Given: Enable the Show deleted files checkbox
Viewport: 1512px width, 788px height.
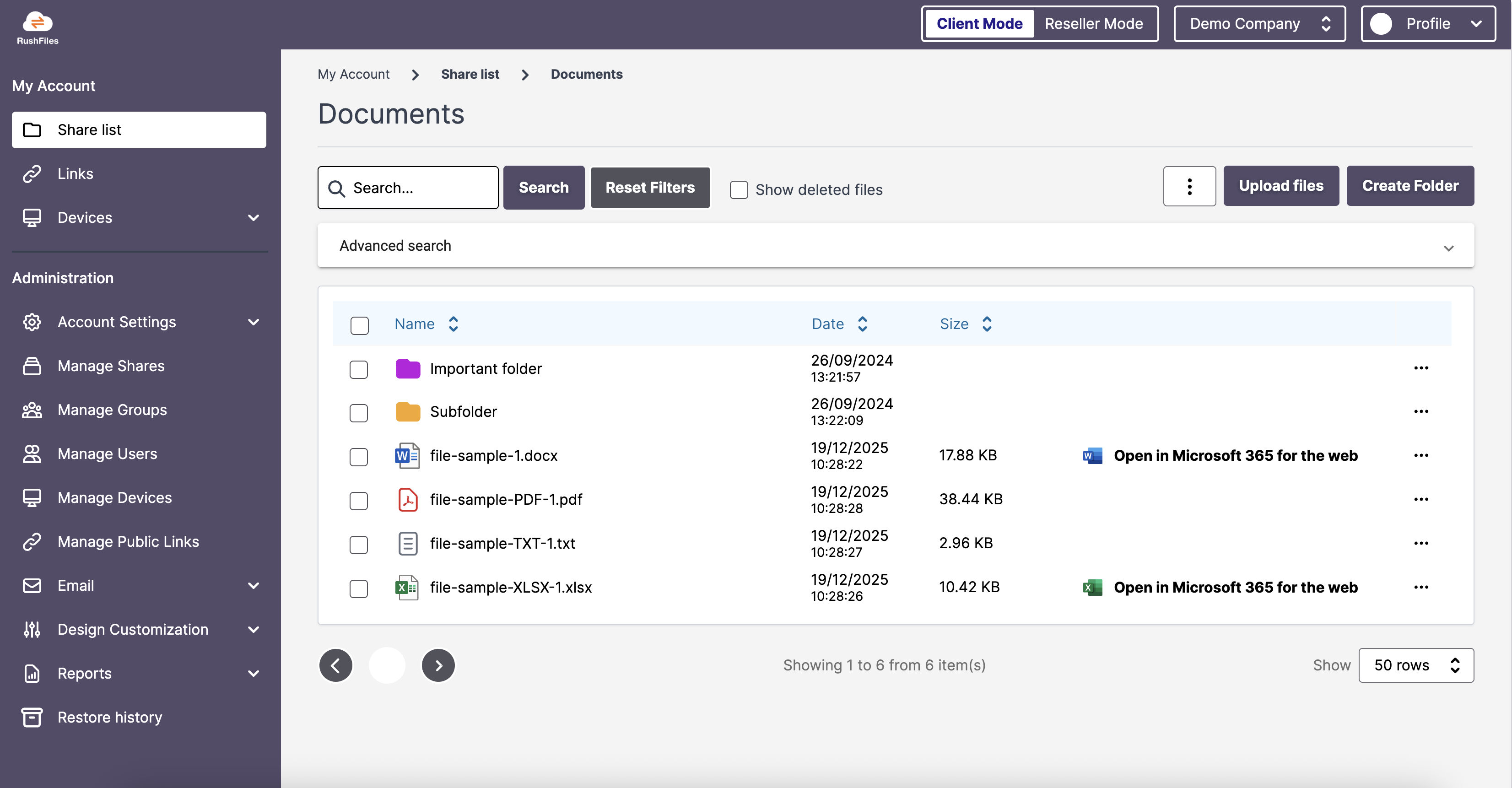Looking at the screenshot, I should click(739, 190).
